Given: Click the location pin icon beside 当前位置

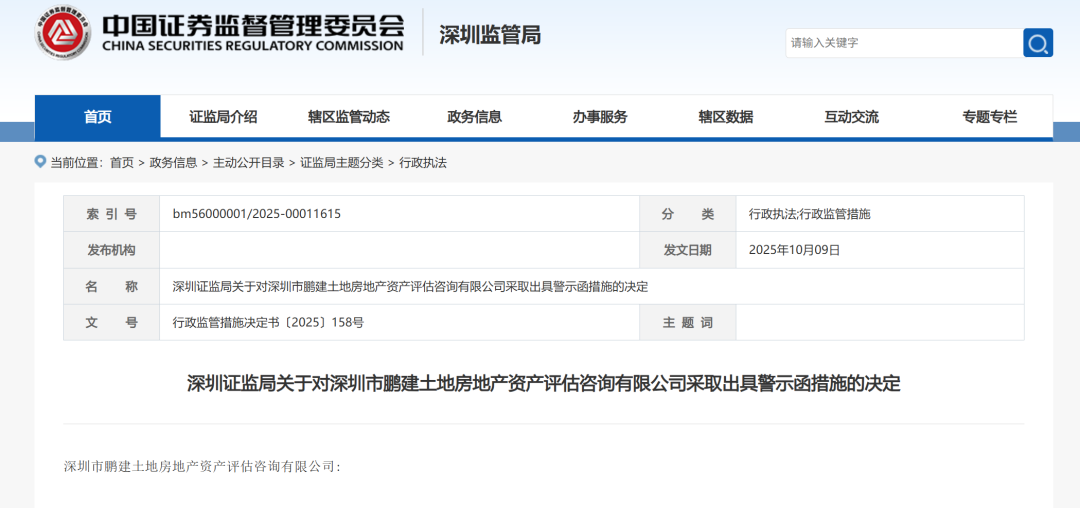Looking at the screenshot, I should coord(41,162).
